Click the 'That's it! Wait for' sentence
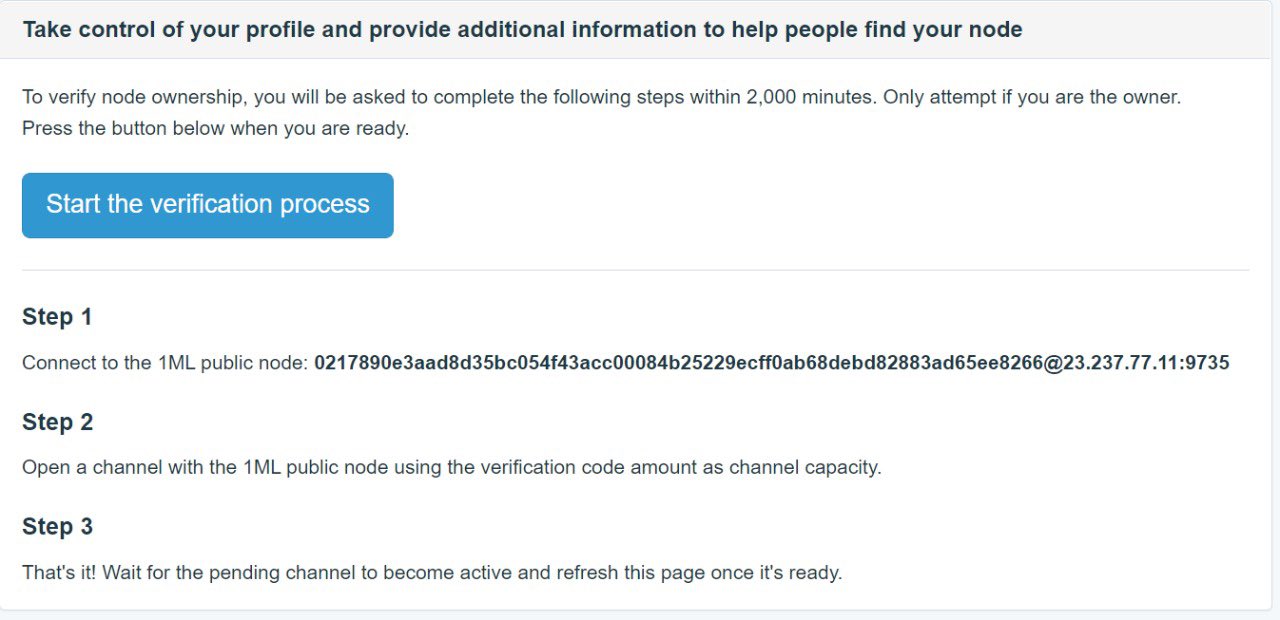Screen dimensions: 1280x620 coord(432,573)
